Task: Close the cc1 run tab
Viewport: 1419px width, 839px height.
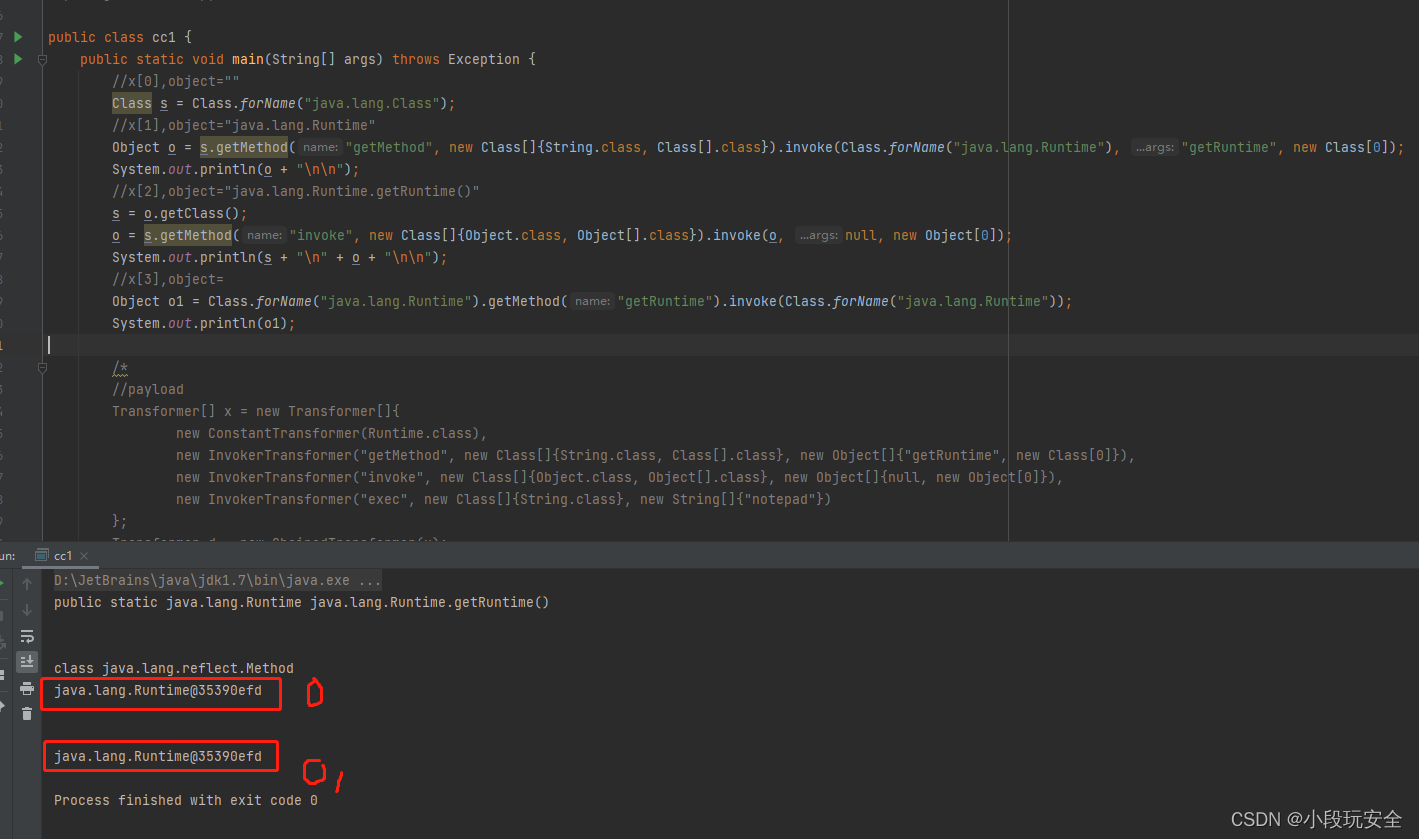Action: pyautogui.click(x=84, y=556)
